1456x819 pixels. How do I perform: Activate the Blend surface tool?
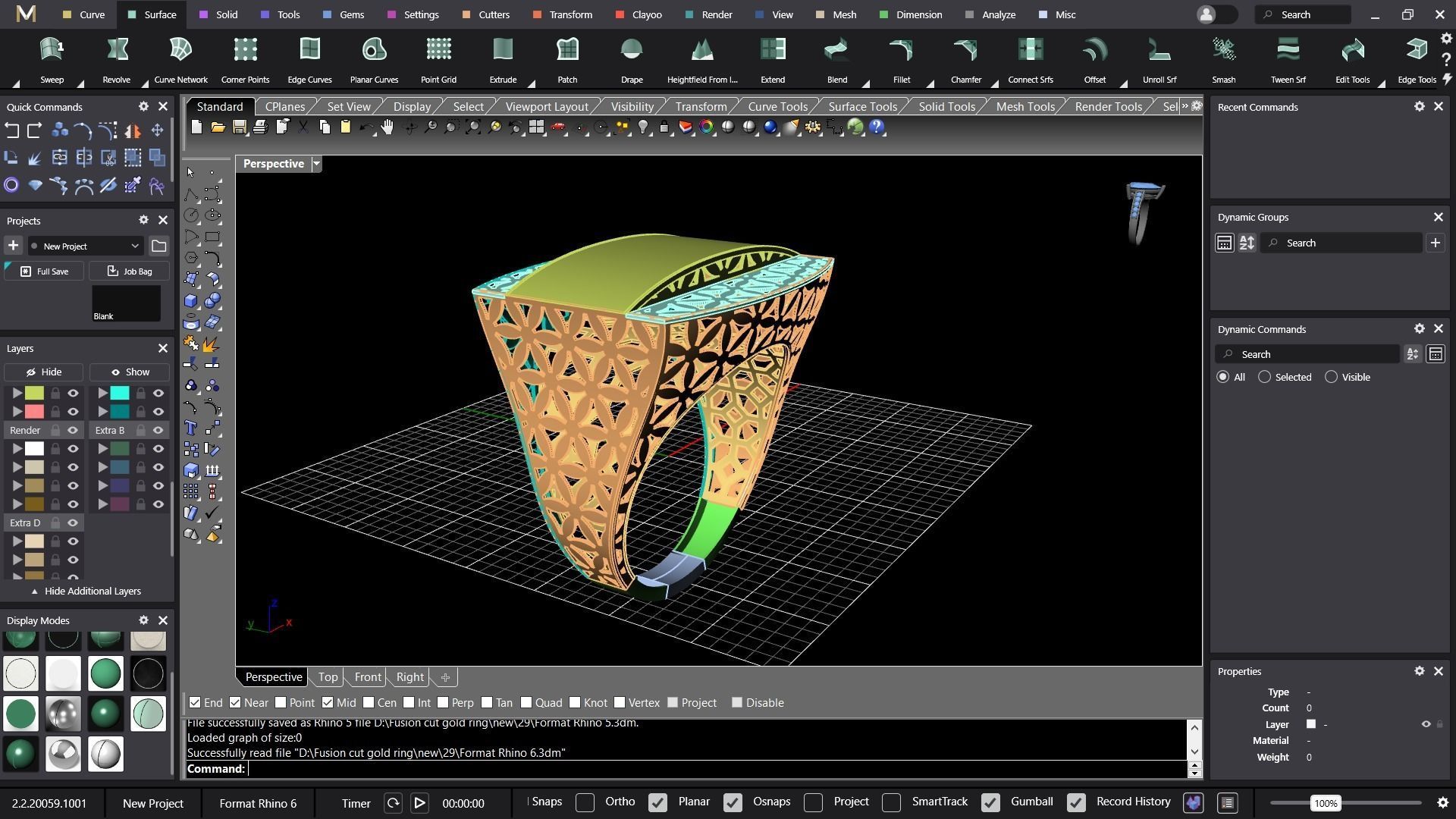coord(836,50)
